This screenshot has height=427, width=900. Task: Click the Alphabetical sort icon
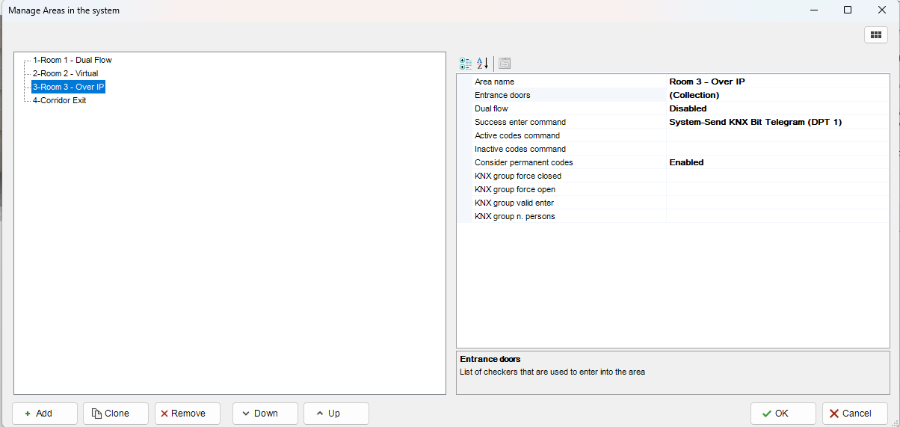[x=482, y=63]
